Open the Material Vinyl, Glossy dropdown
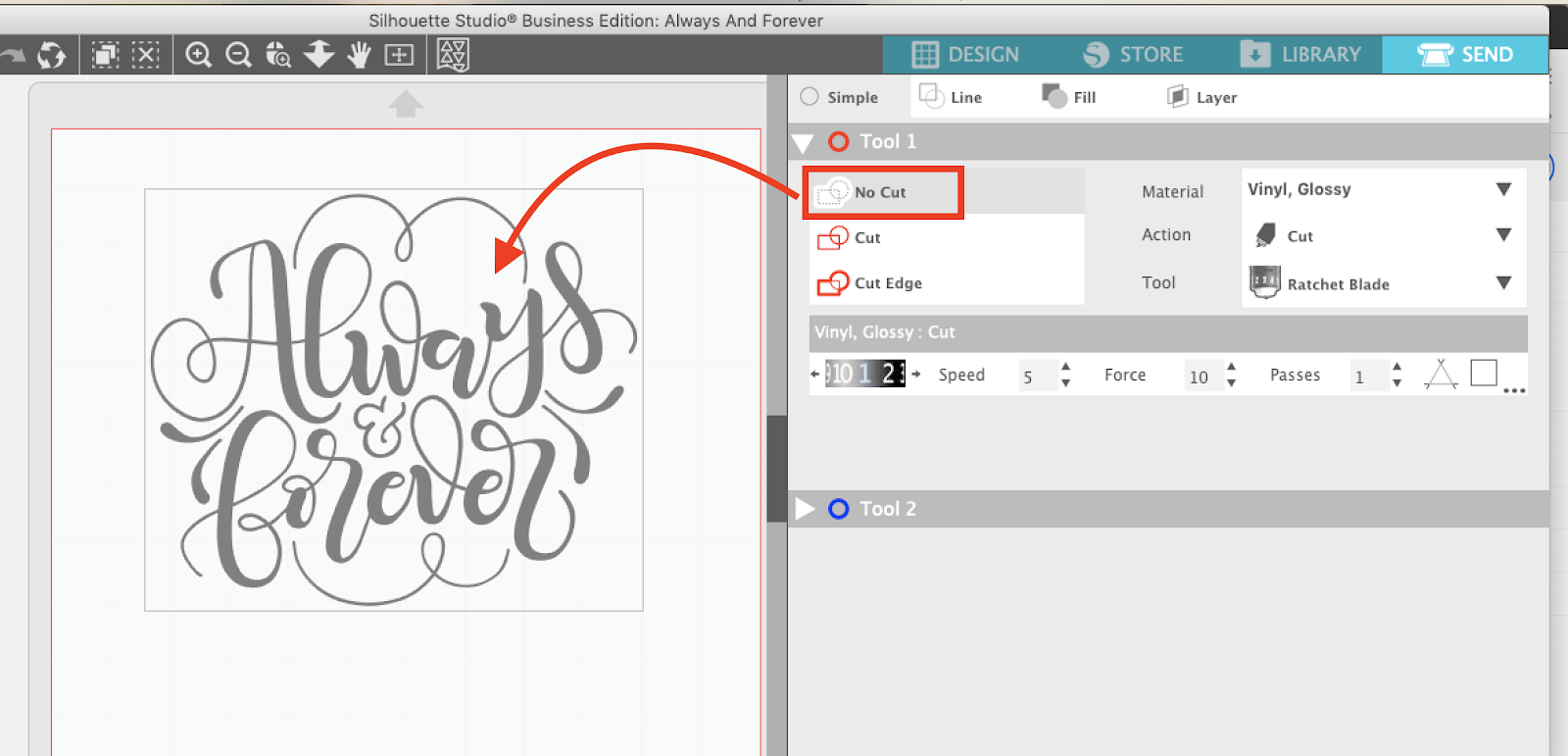Screen dimensions: 1568x756 1384,189
